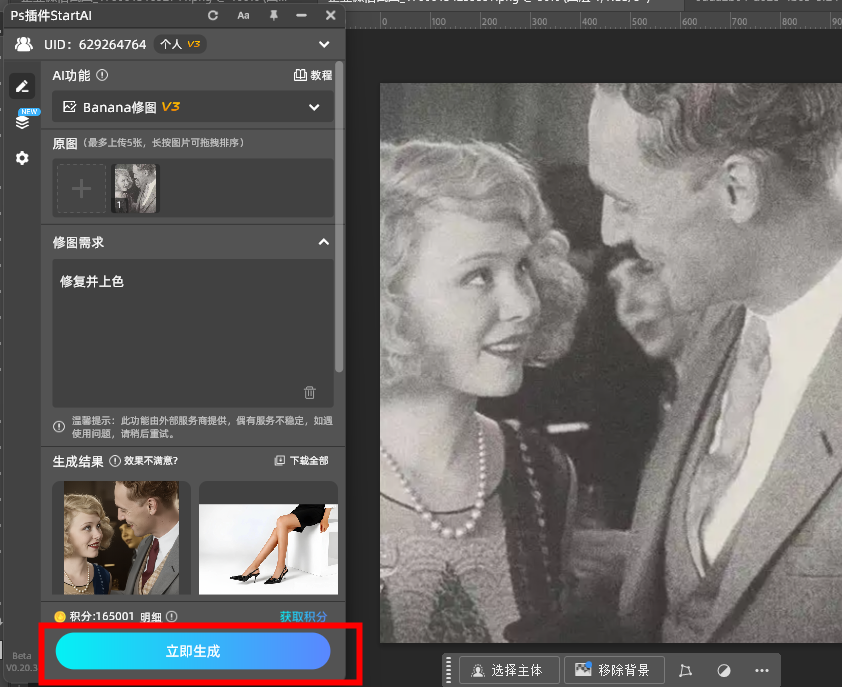This screenshot has height=687, width=842.
Task: Open plugin settings gear icon
Action: pos(22,158)
